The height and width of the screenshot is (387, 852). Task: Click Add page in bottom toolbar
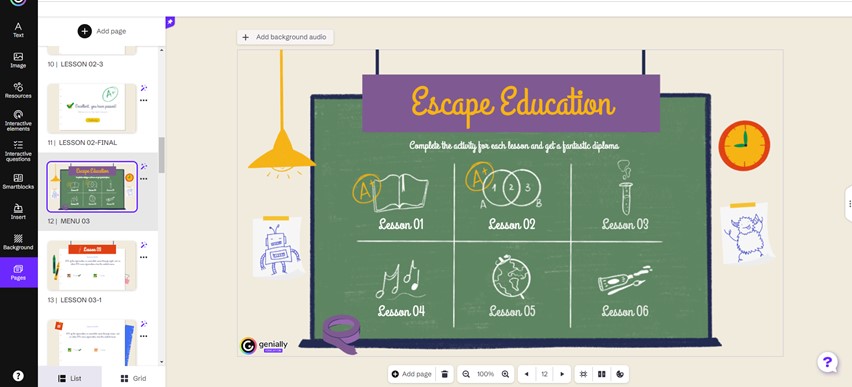pyautogui.click(x=411, y=374)
